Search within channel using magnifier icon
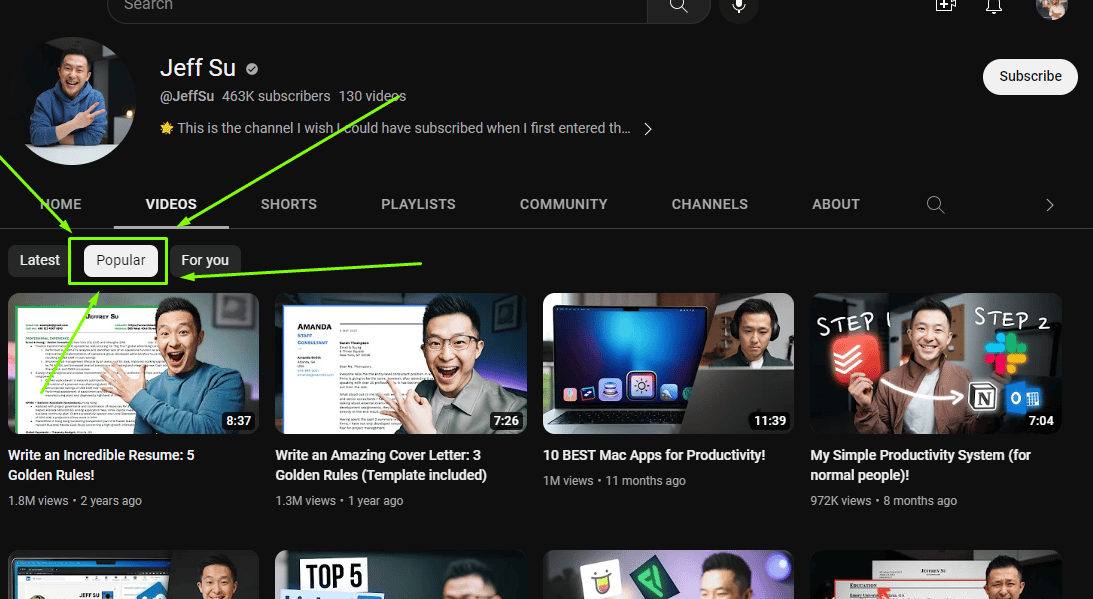The height and width of the screenshot is (599, 1093). [935, 204]
